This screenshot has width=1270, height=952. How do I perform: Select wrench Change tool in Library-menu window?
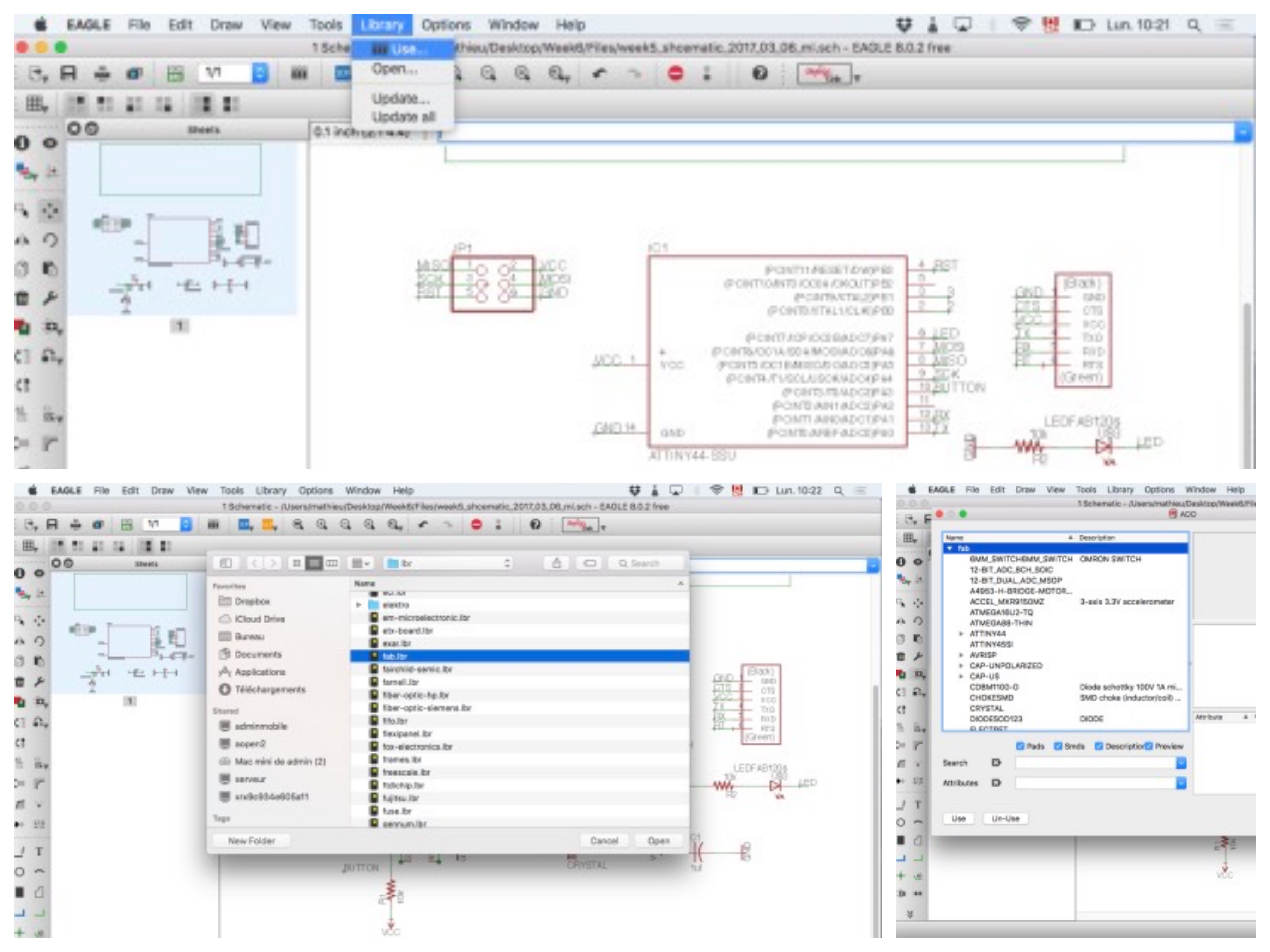(x=50, y=298)
